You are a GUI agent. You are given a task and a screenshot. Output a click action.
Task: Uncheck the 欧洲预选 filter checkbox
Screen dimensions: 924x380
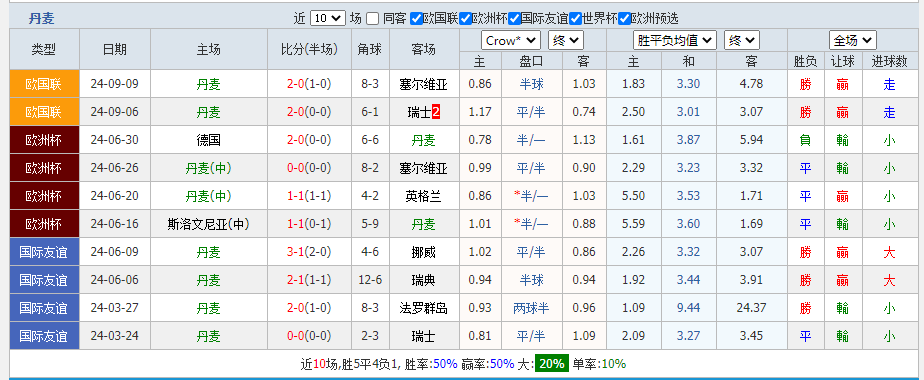pyautogui.click(x=625, y=18)
